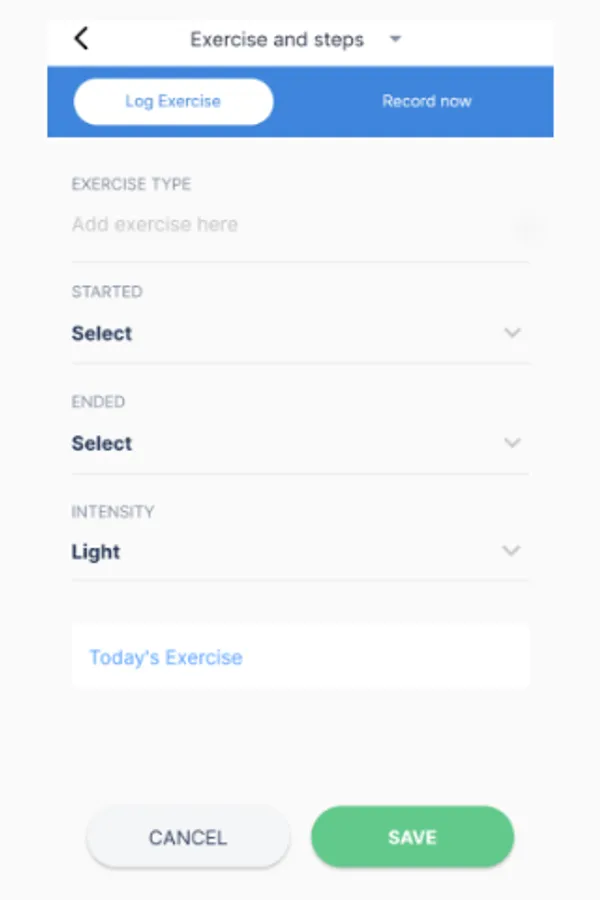Click the caret beside Exercise and steps

(395, 40)
